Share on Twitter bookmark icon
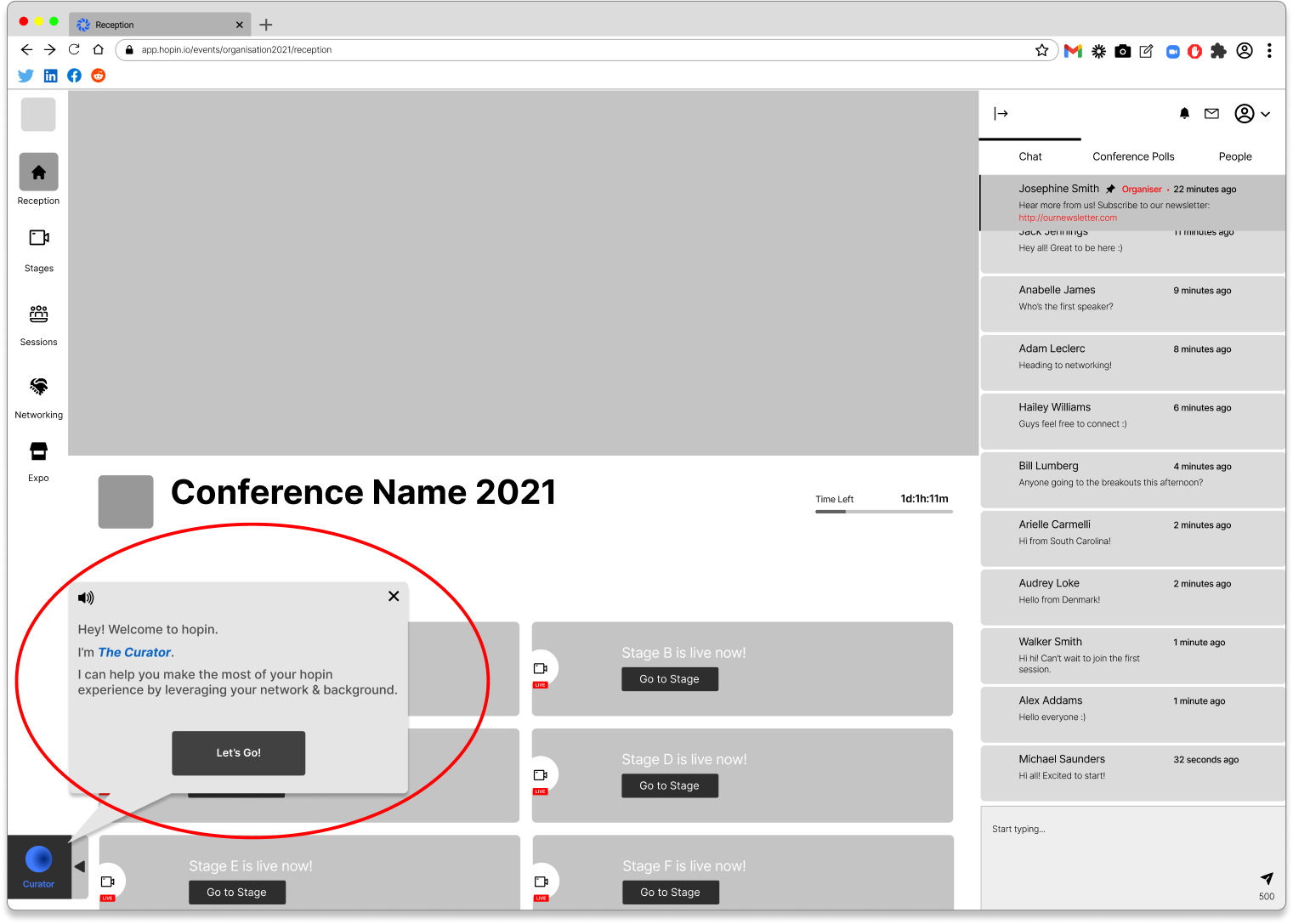The width and height of the screenshot is (1293, 924). coord(26,76)
